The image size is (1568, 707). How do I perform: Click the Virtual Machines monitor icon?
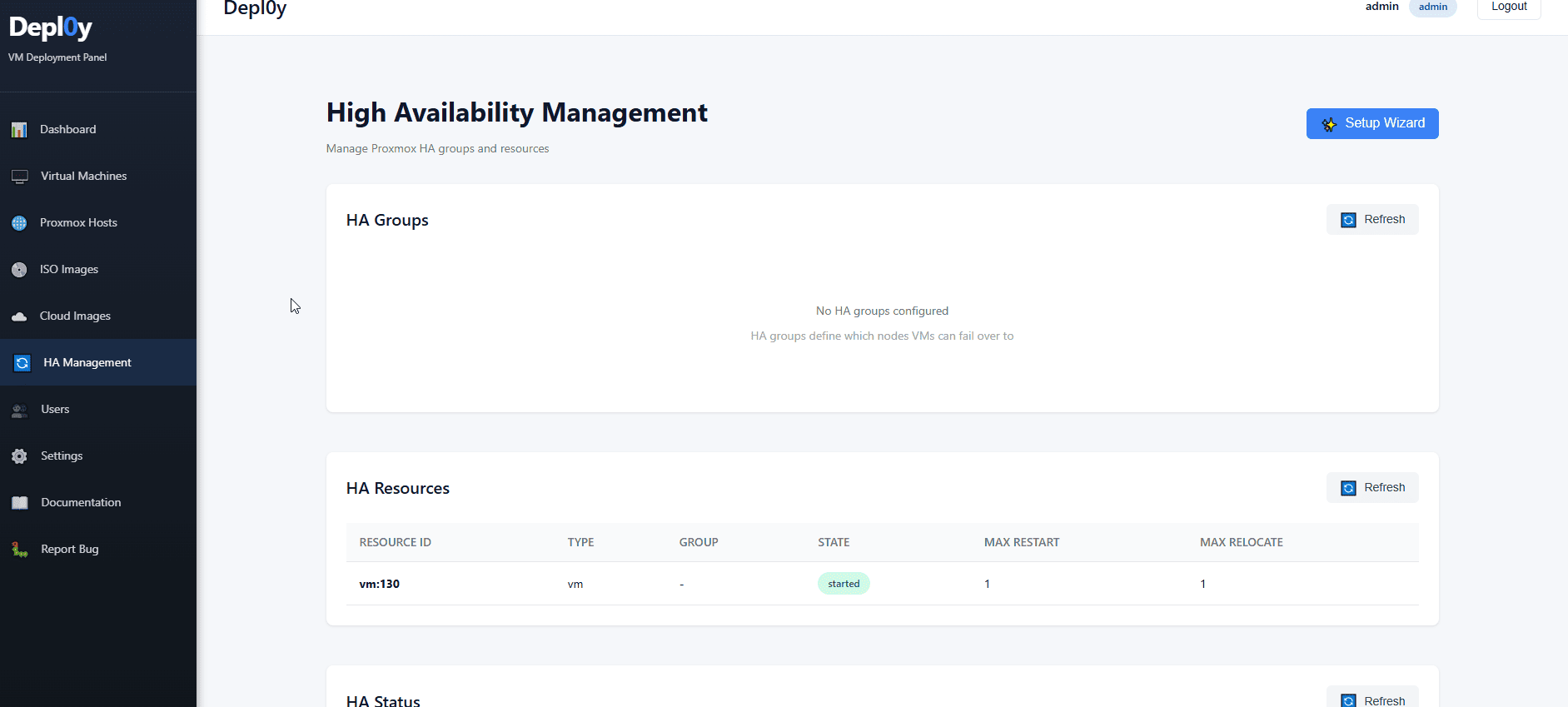20,177
